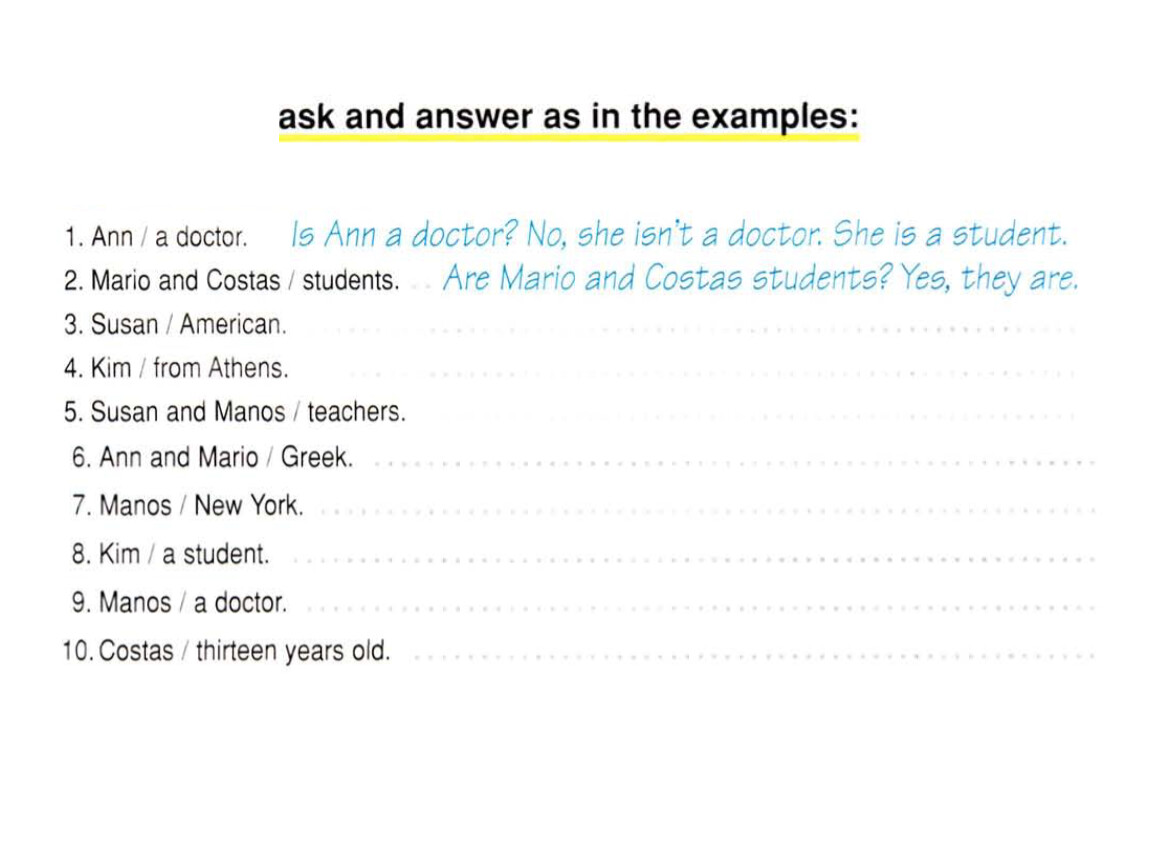The height and width of the screenshot is (864, 1150).
Task: Click the example 'Are Mario and Costas students?'
Action: click(667, 279)
